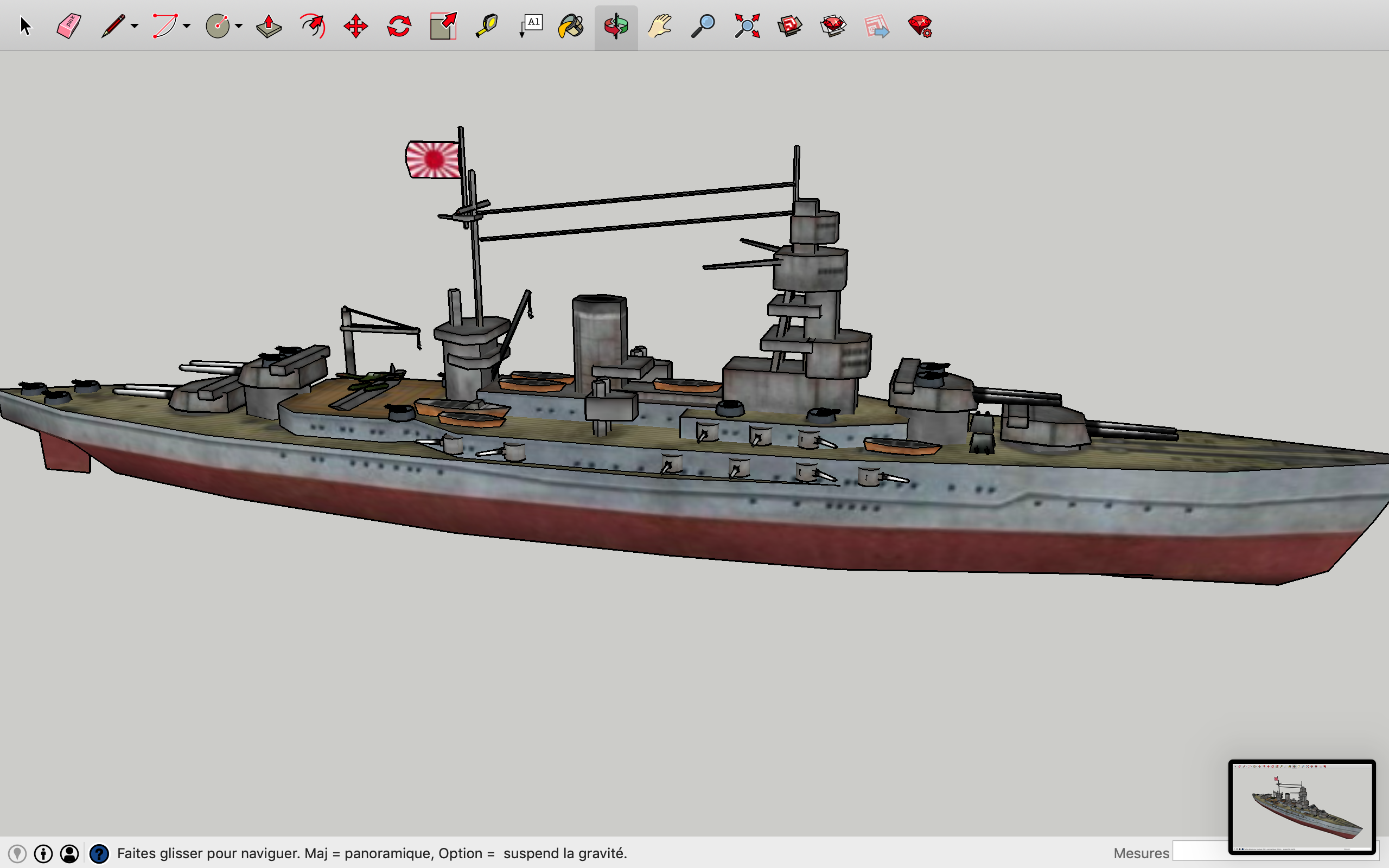Activate the Offset tool
This screenshot has width=1389, height=868.
pyautogui.click(x=312, y=27)
